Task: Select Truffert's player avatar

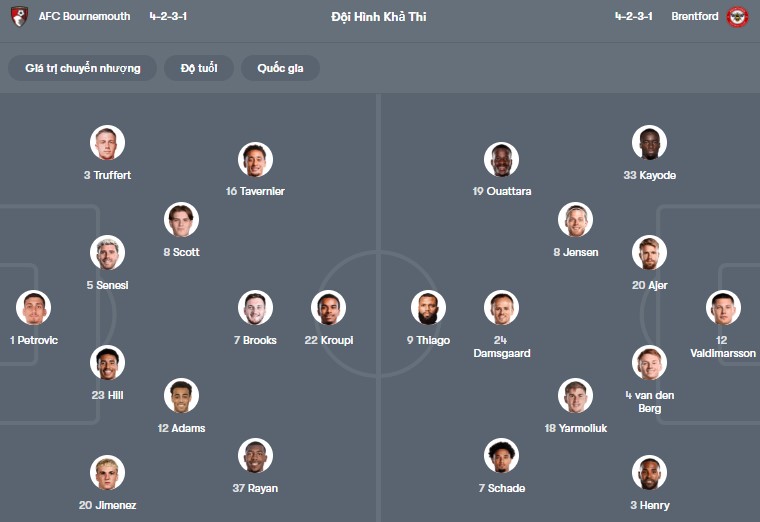Action: 107,143
